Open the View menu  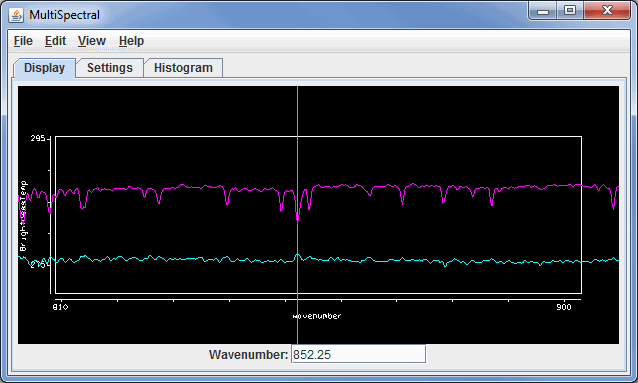tap(92, 41)
